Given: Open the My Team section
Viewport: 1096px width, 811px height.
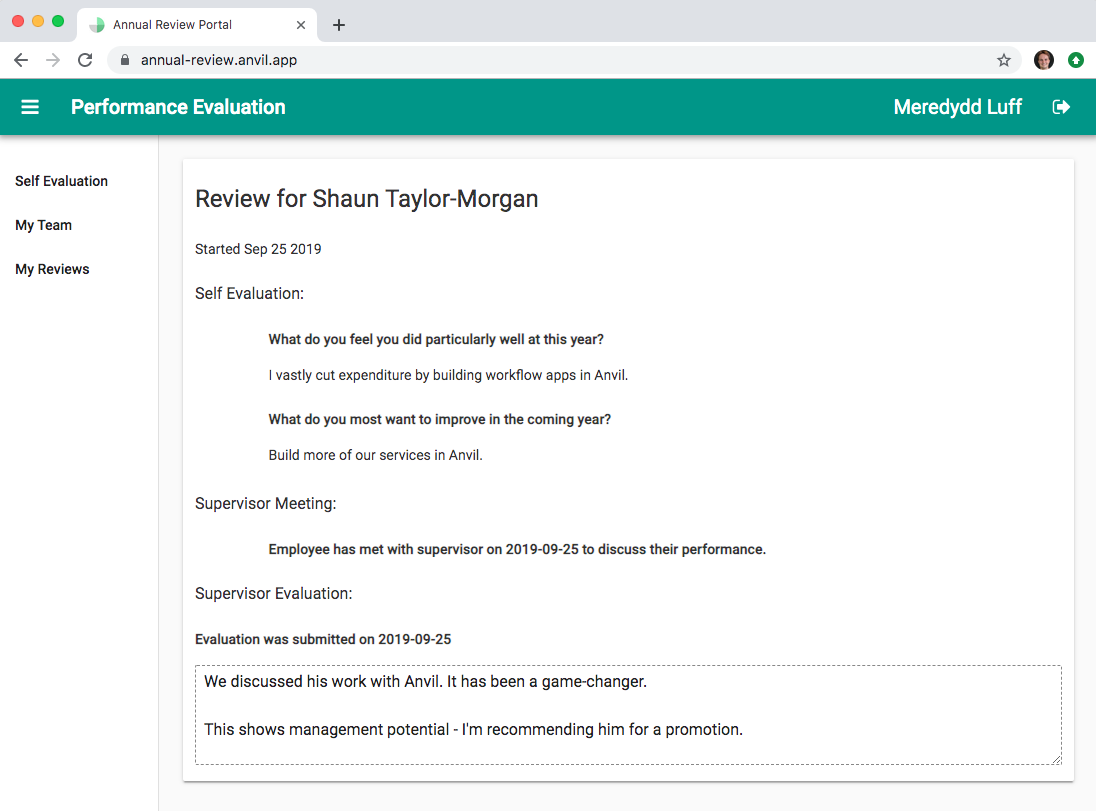Looking at the screenshot, I should pyautogui.click(x=43, y=225).
